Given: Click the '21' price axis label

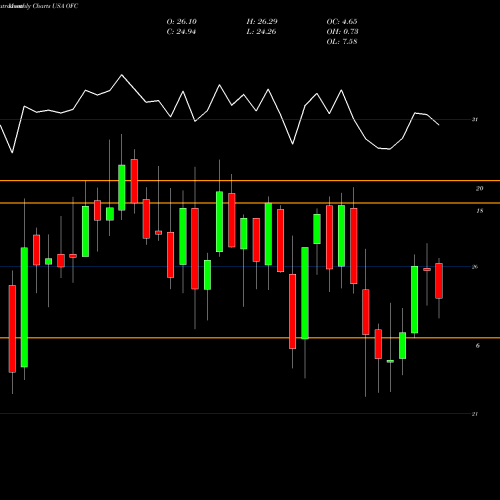Looking at the screenshot, I should [x=475, y=414].
